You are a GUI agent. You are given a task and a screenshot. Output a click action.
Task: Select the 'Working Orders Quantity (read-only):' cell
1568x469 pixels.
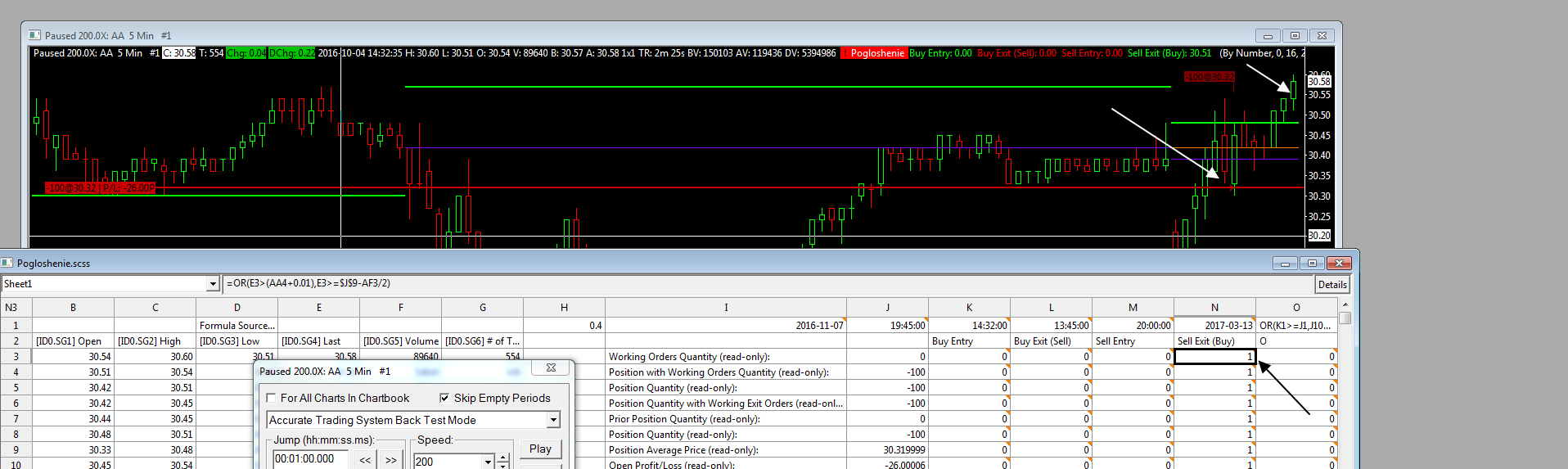(726, 357)
